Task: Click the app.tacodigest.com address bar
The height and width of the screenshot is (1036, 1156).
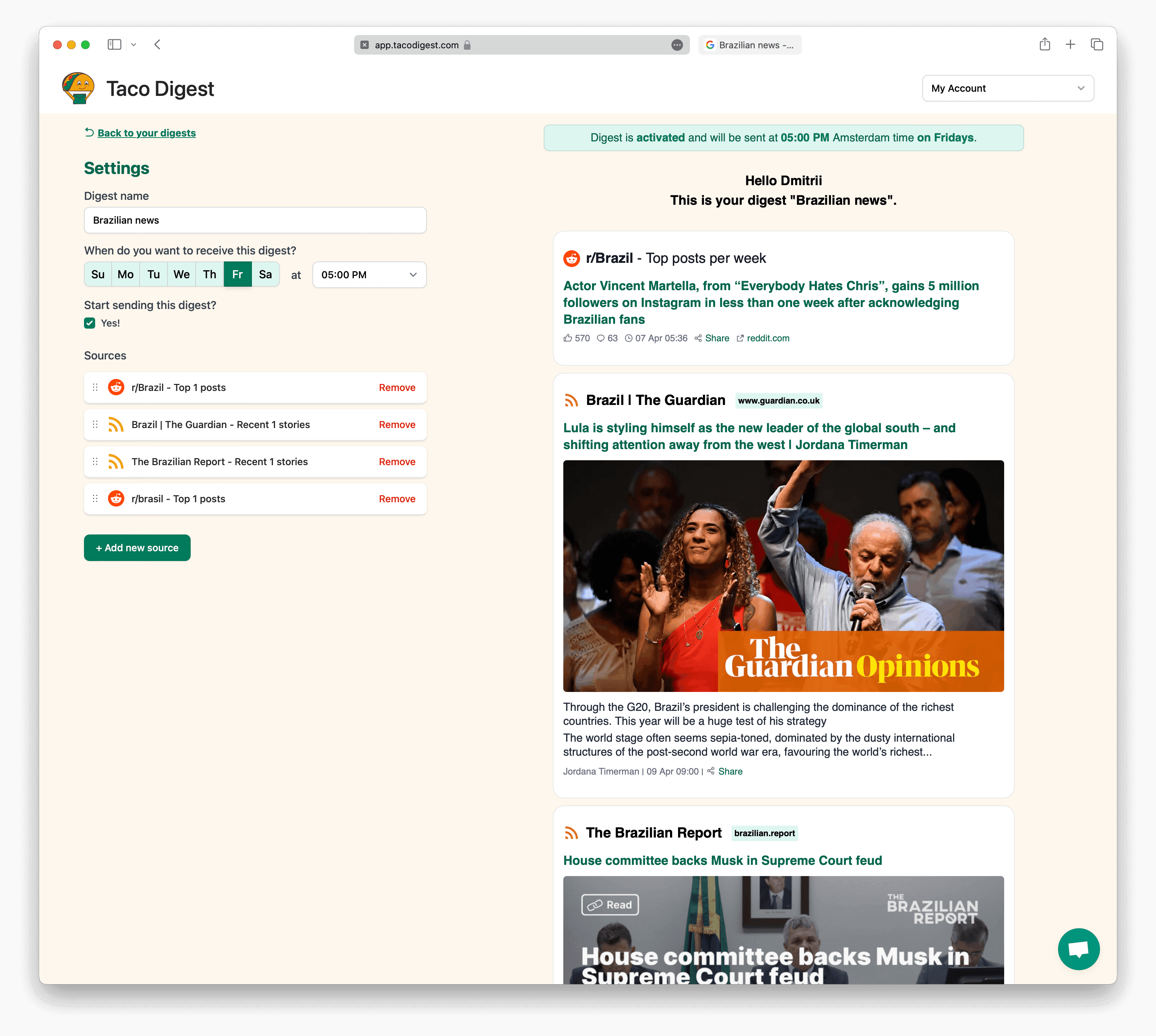Action: (522, 45)
